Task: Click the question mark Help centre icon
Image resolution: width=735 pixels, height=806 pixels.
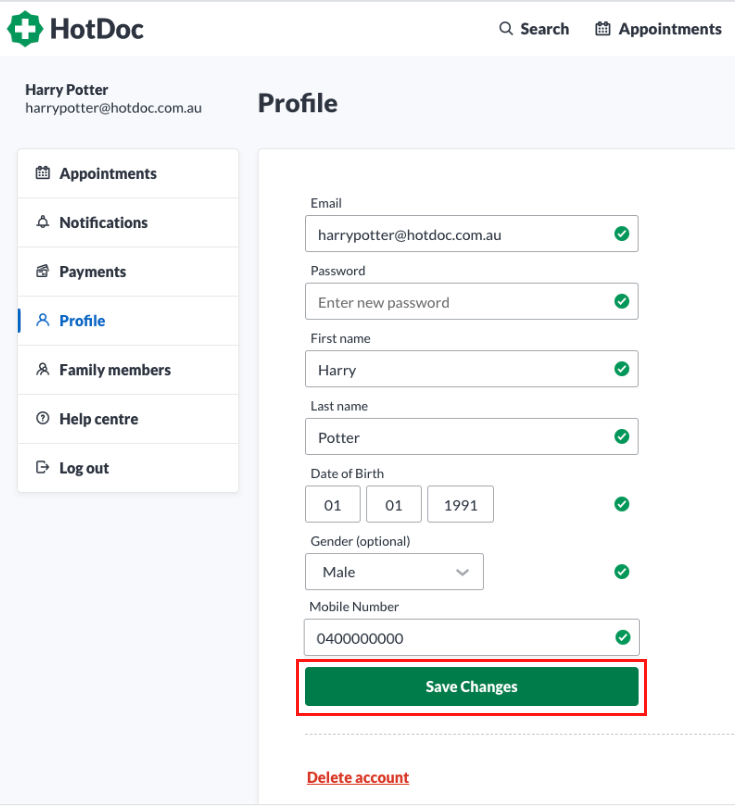Action: 43,418
